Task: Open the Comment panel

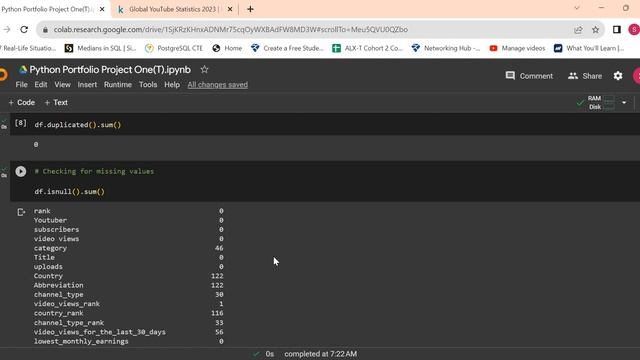Action: [529, 76]
